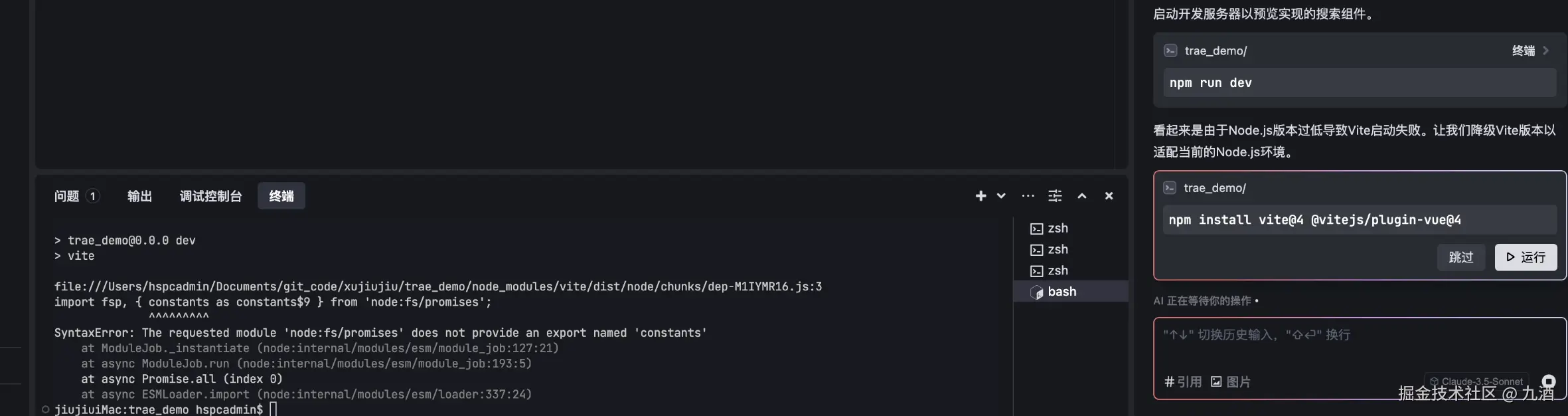Select the 终端 tab
Image resolution: width=1568 pixels, height=416 pixels.
tap(281, 196)
